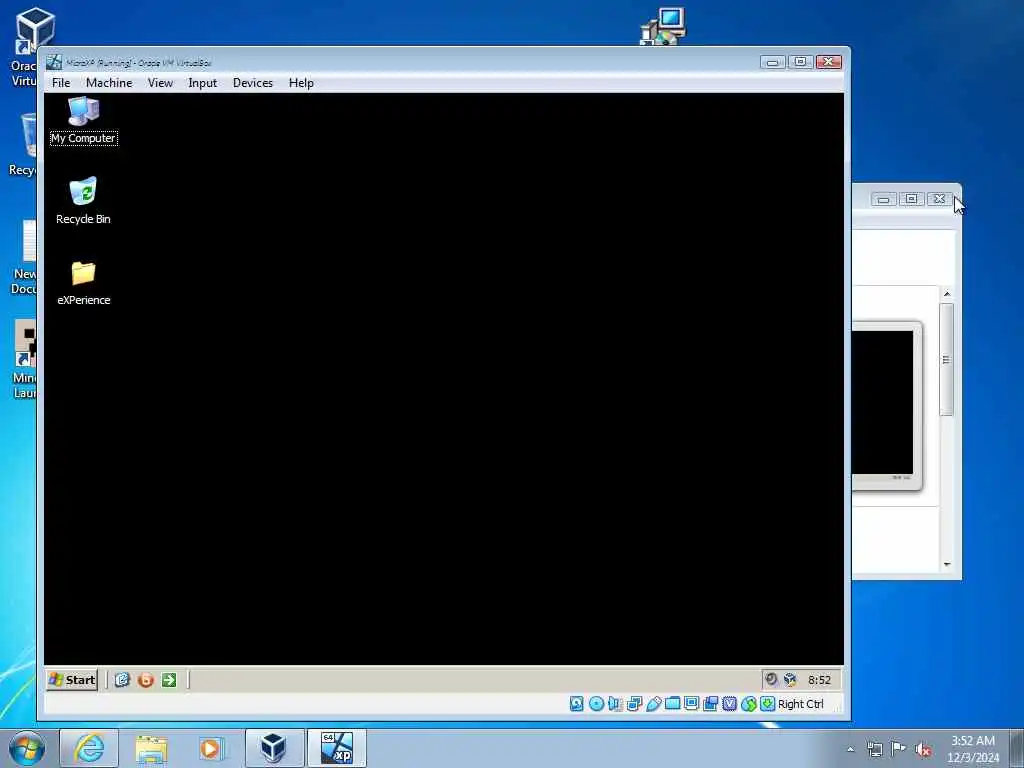The height and width of the screenshot is (768, 1024).
Task: Select the eXPerience folder icon
Action: 84,283
